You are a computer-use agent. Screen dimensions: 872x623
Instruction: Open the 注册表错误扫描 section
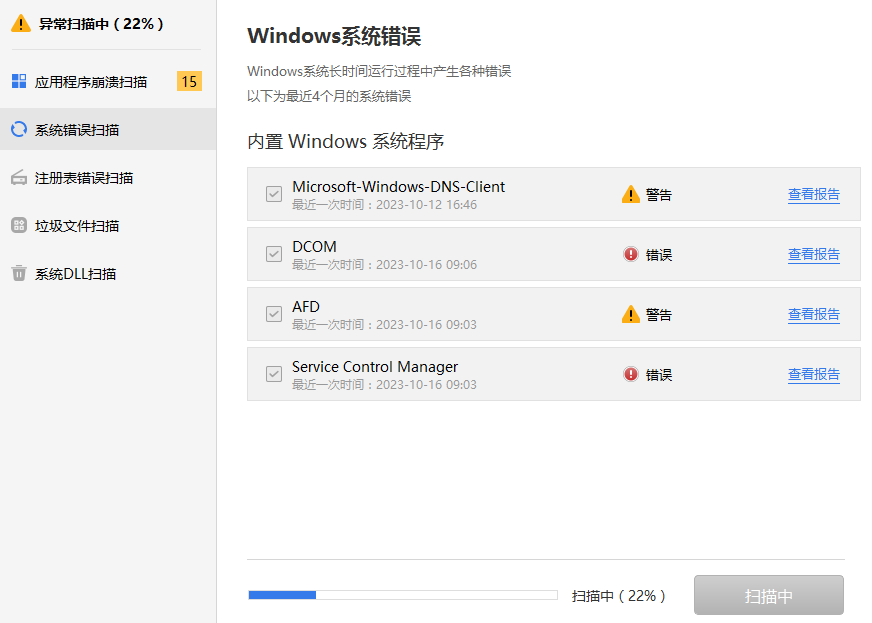coord(80,177)
